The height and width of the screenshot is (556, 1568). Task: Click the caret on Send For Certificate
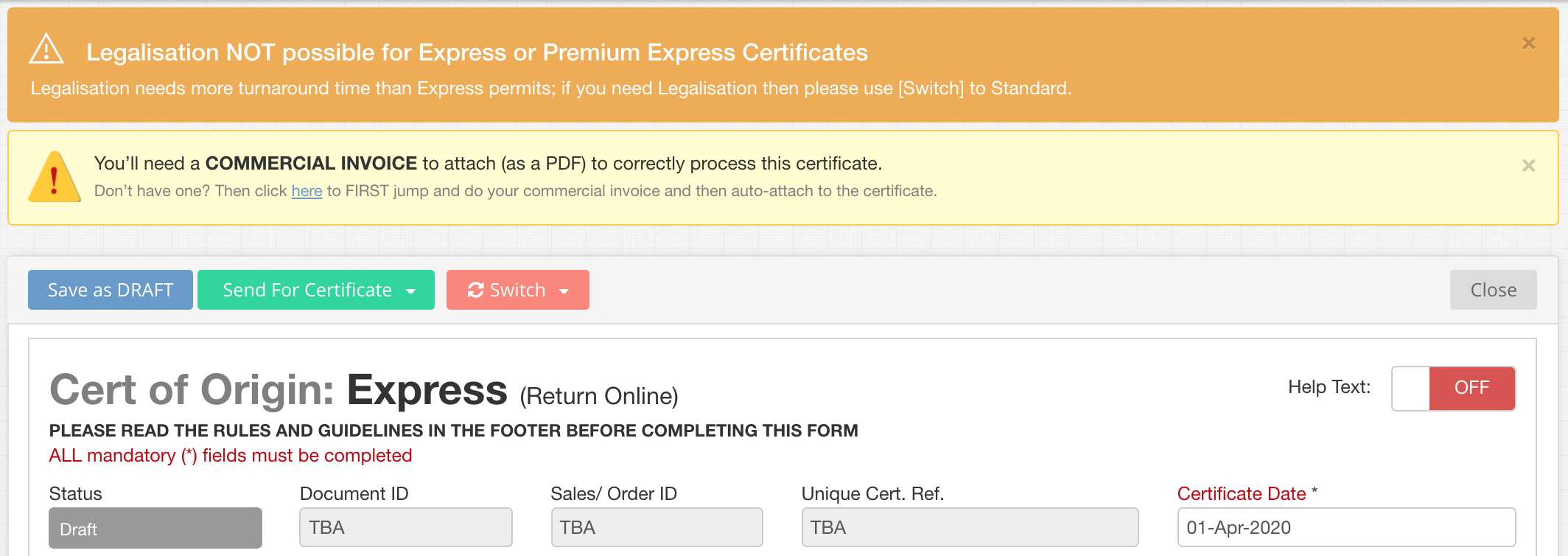(x=410, y=291)
